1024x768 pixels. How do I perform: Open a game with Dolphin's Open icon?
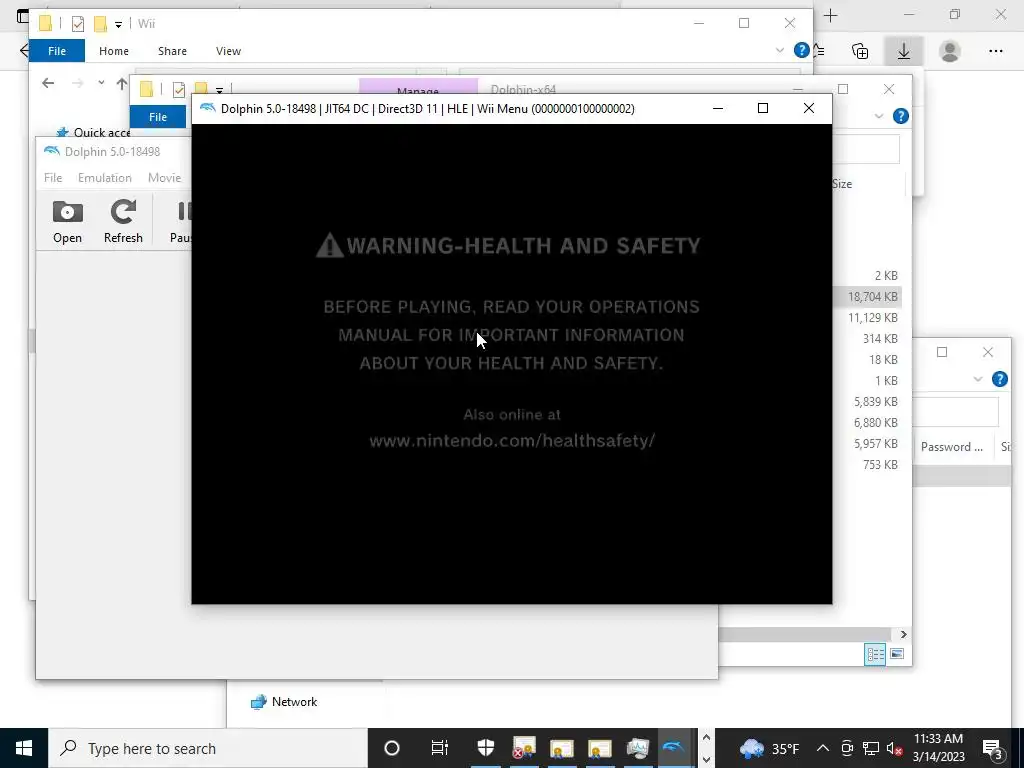click(x=67, y=222)
